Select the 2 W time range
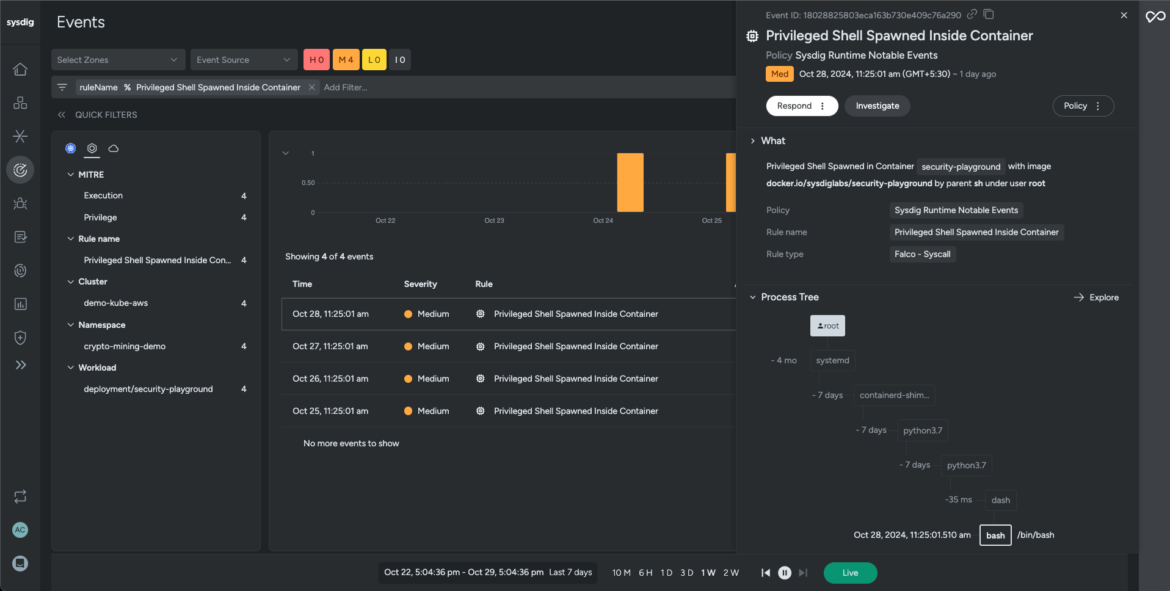This screenshot has height=591, width=1170. [x=731, y=573]
